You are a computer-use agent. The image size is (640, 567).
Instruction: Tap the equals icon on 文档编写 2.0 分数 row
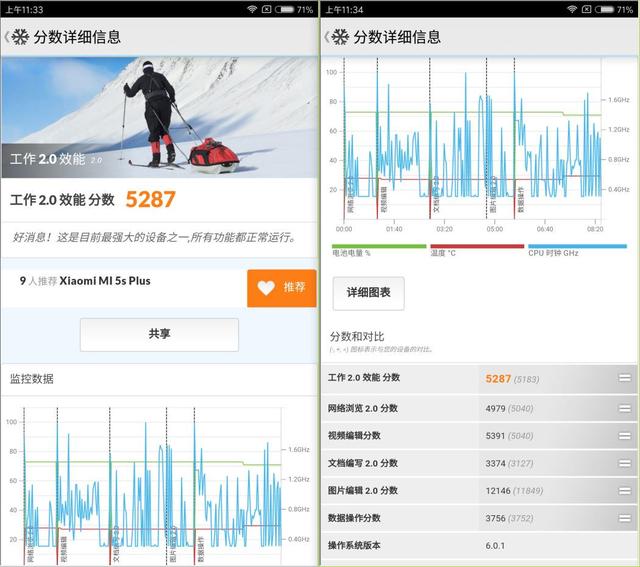(624, 463)
